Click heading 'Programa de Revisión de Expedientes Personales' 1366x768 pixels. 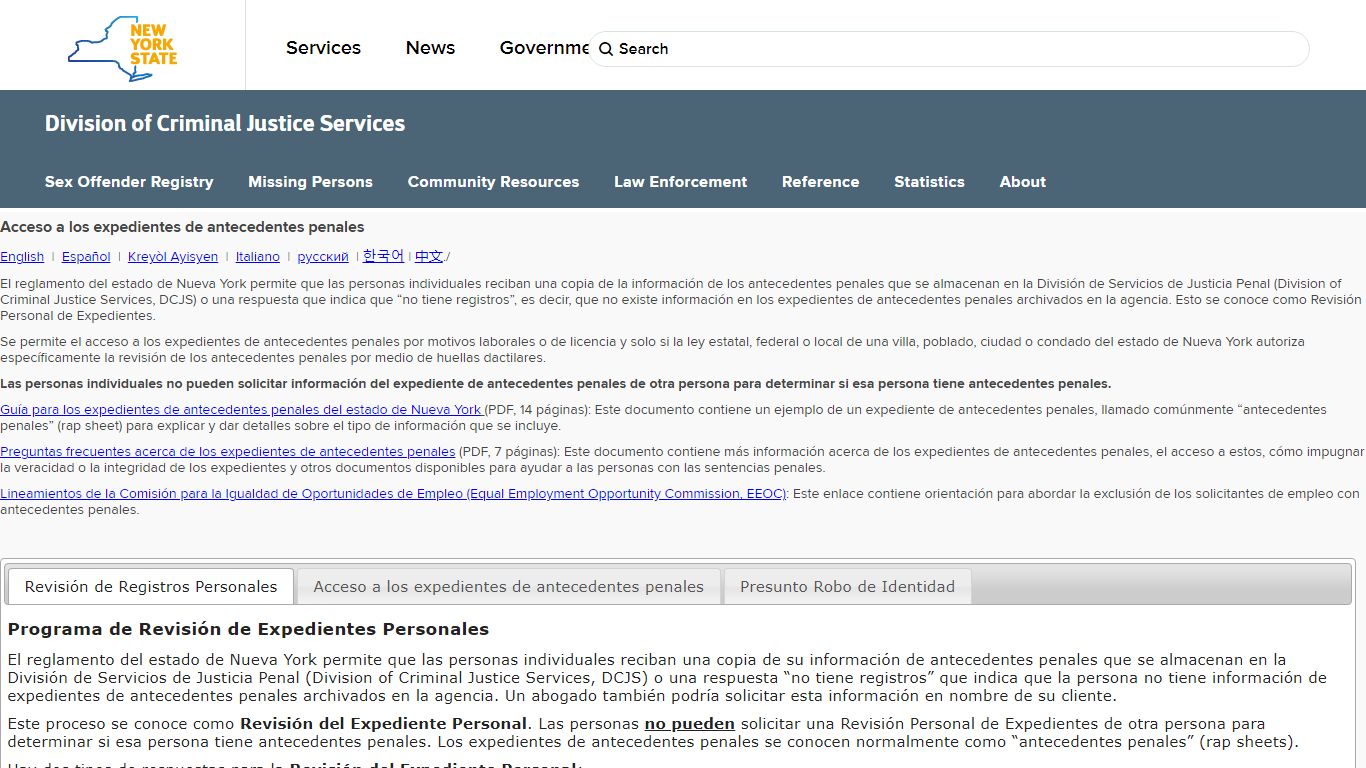click(x=249, y=630)
